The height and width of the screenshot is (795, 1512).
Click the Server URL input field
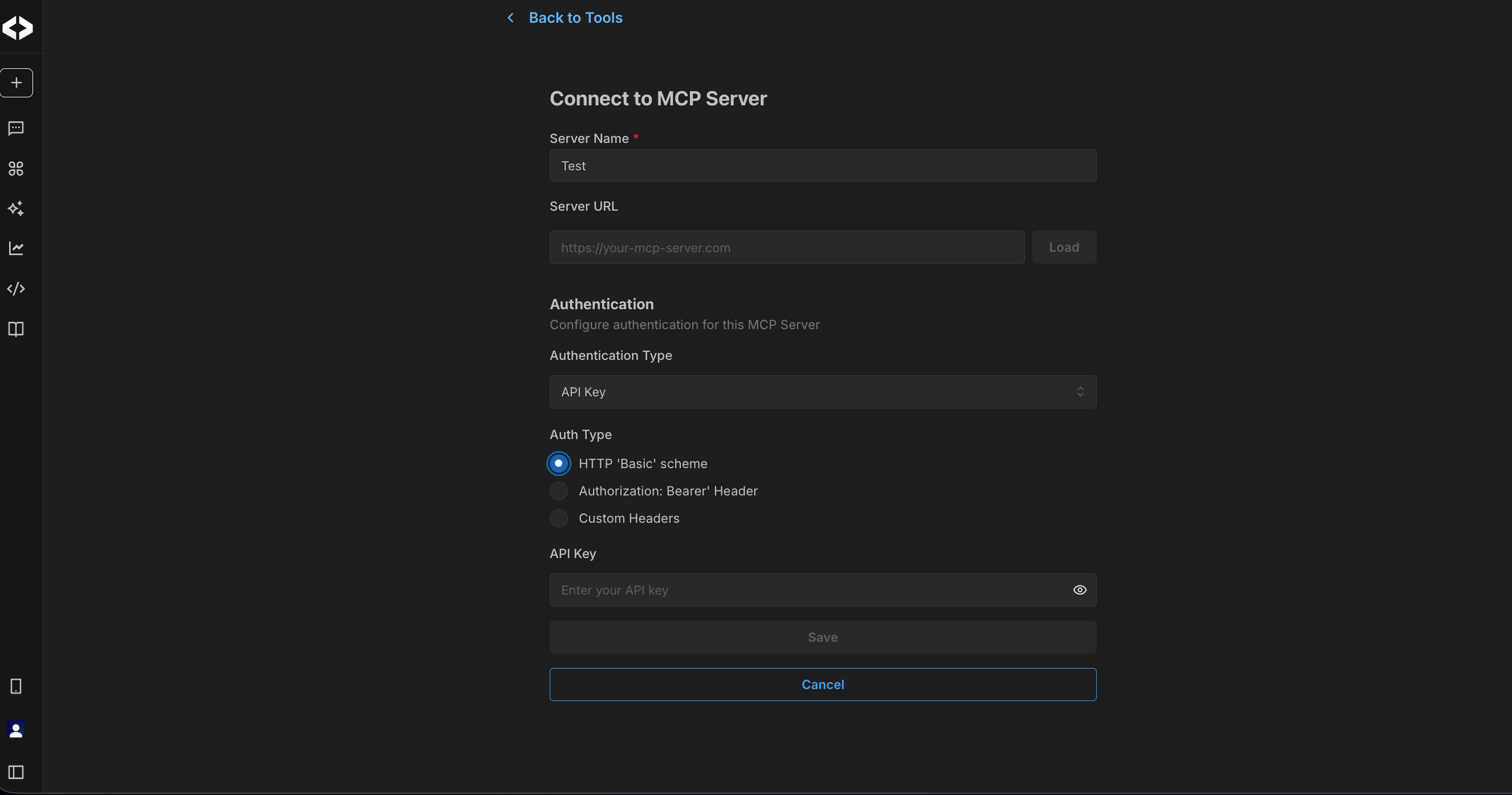[x=787, y=247]
